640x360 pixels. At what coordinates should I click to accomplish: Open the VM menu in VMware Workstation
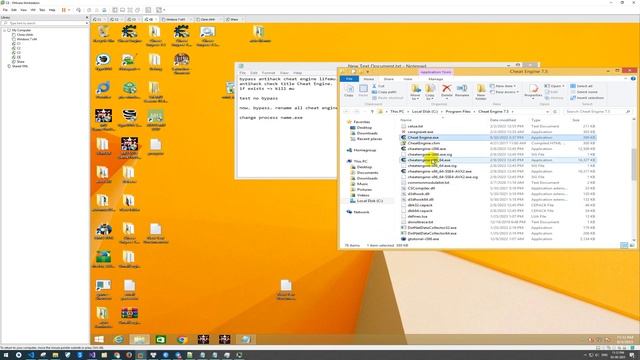click(33, 10)
